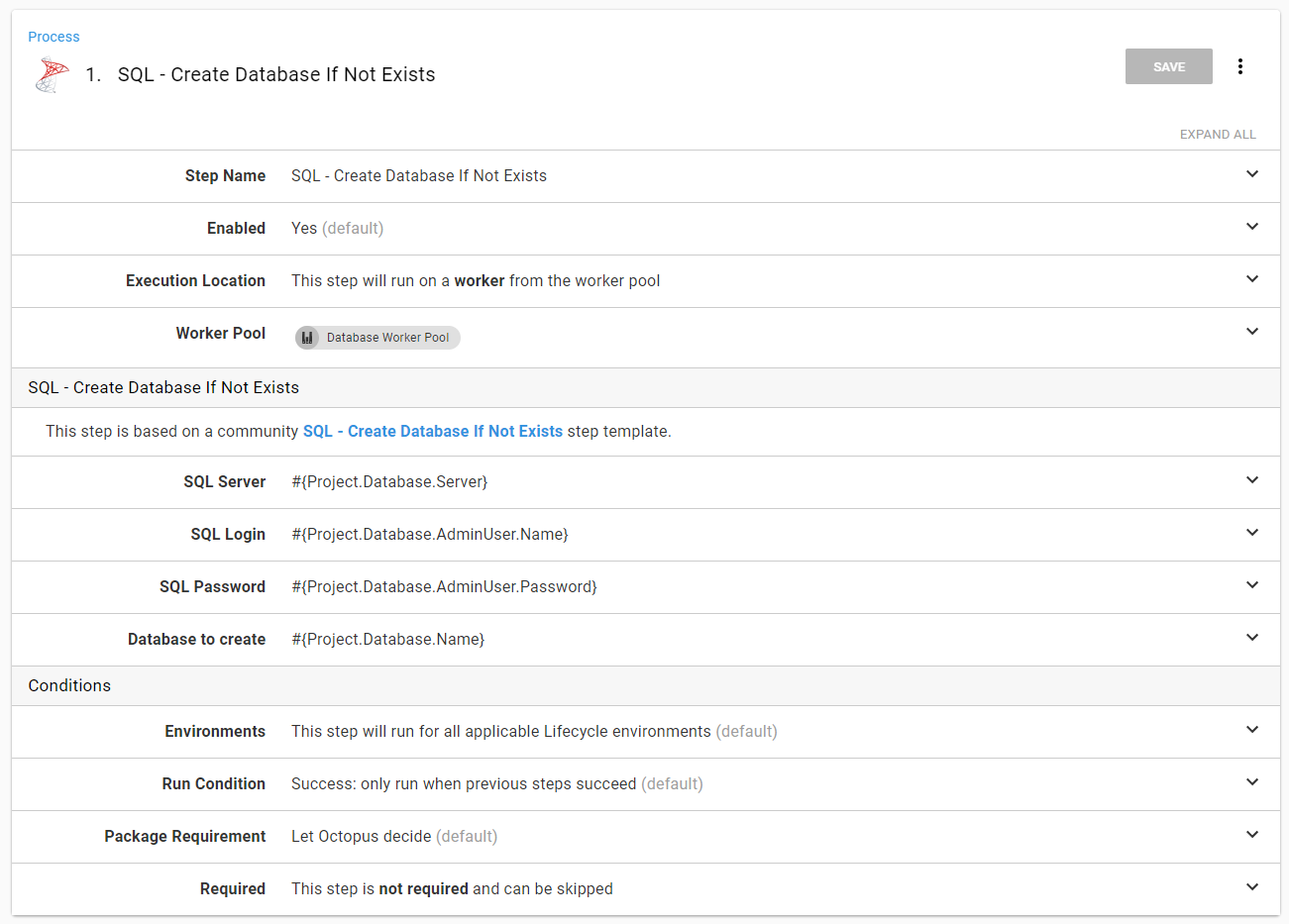Expand the Worker Pool section

pos(1251,332)
